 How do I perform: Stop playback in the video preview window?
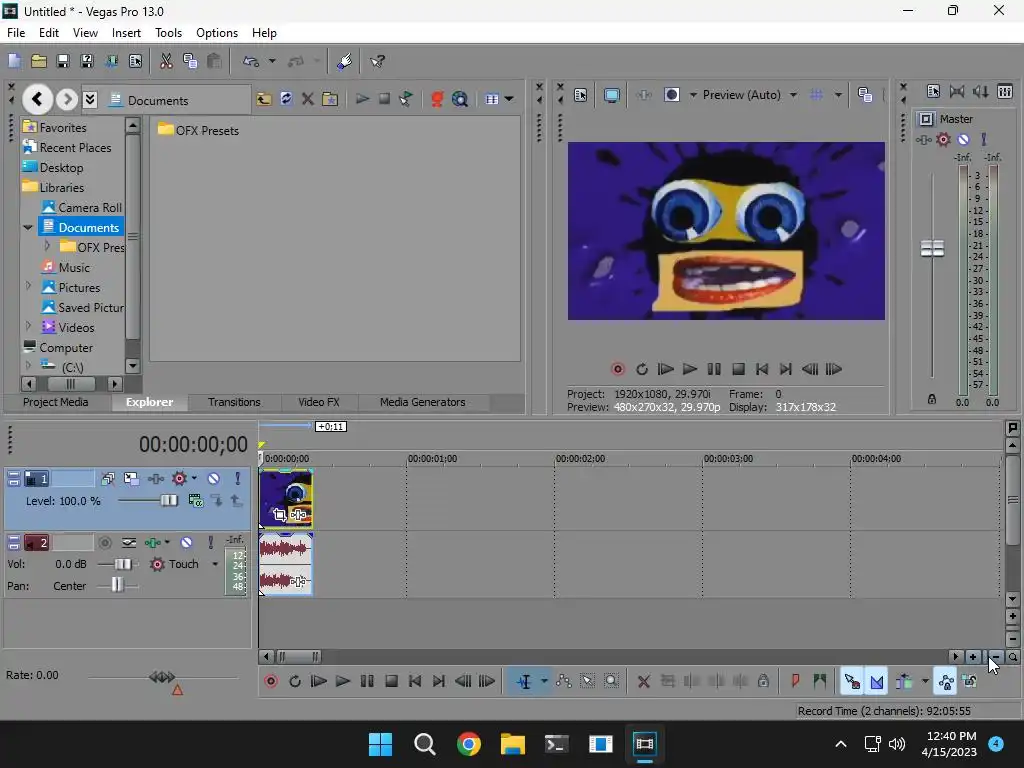738,369
